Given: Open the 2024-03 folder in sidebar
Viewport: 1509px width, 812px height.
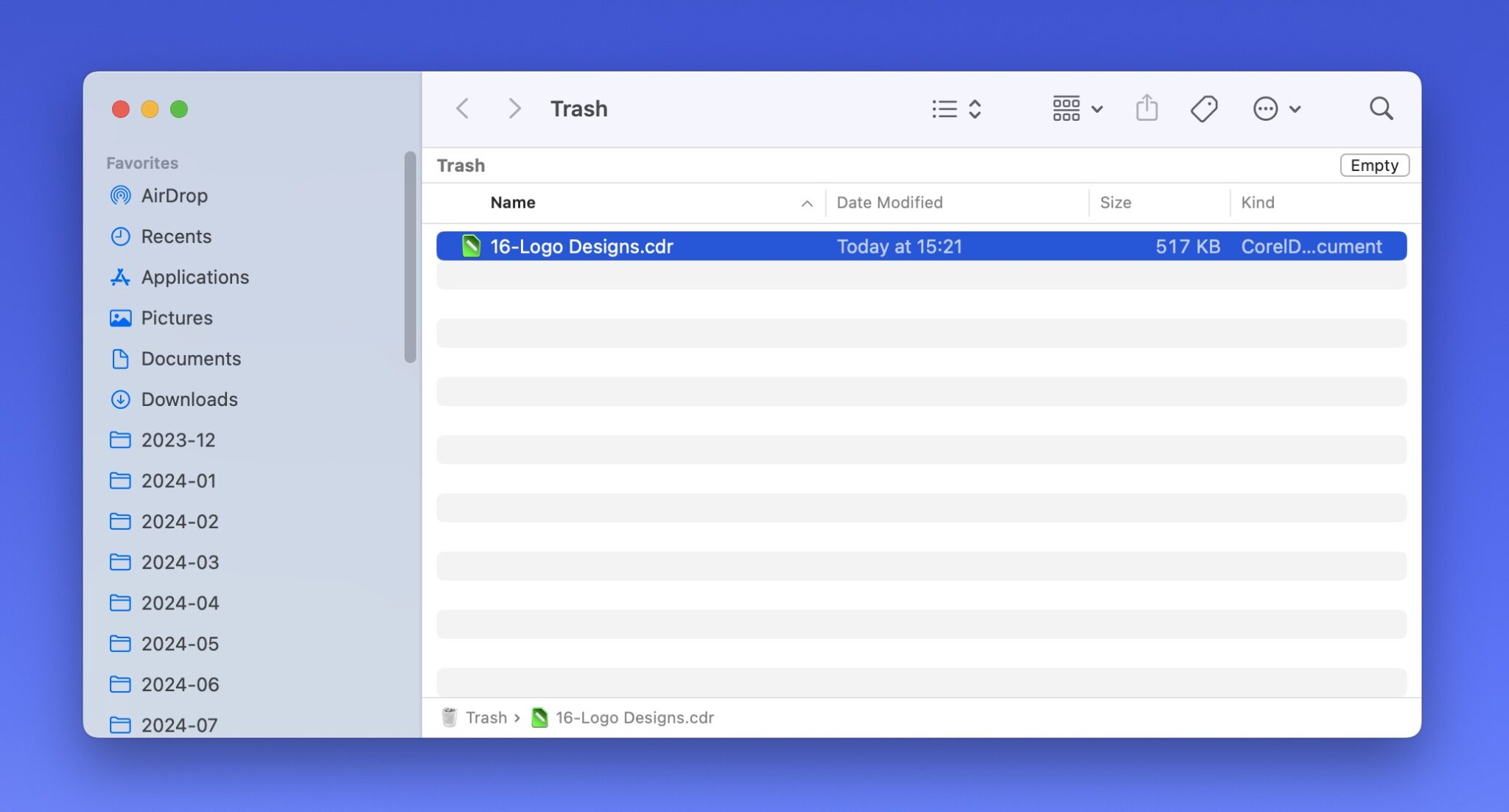Looking at the screenshot, I should (x=180, y=562).
